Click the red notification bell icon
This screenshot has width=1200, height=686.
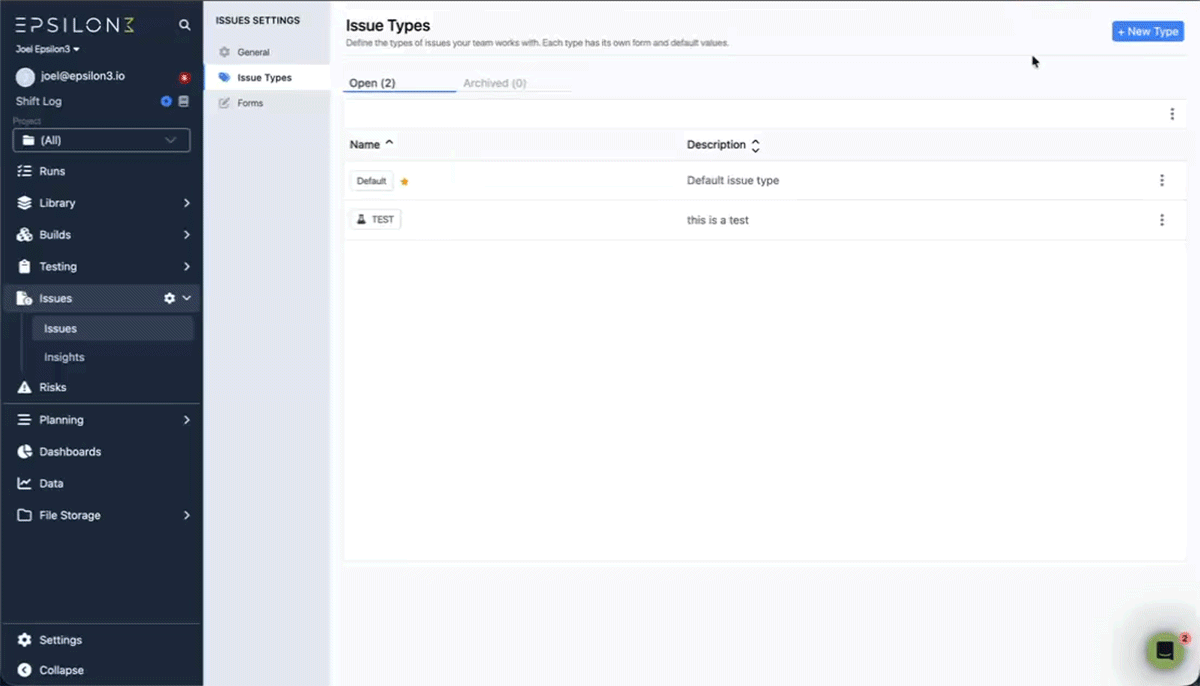[x=184, y=77]
